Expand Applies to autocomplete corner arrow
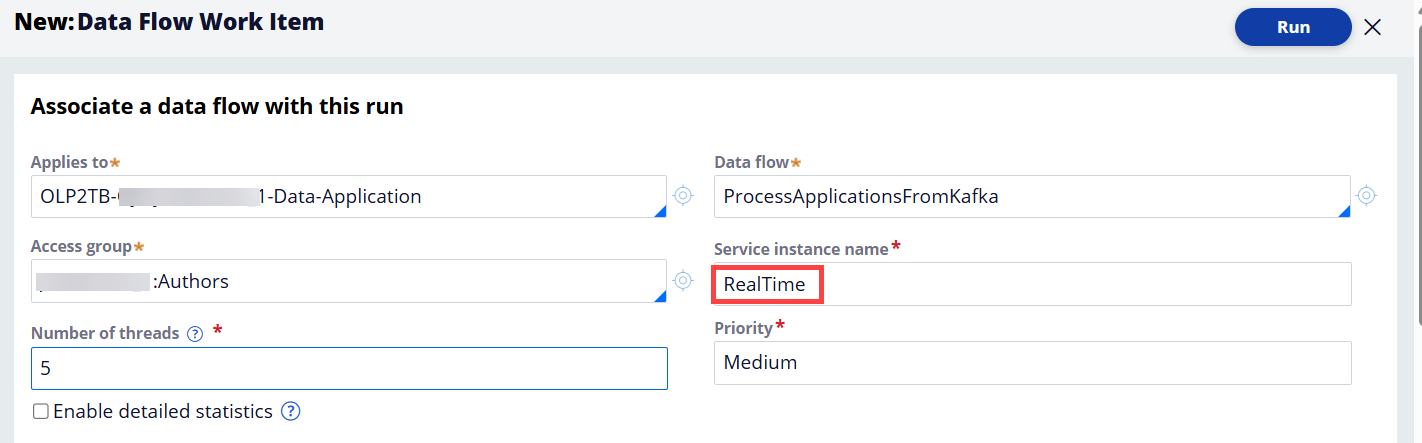This screenshot has height=443, width=1422. (660, 211)
